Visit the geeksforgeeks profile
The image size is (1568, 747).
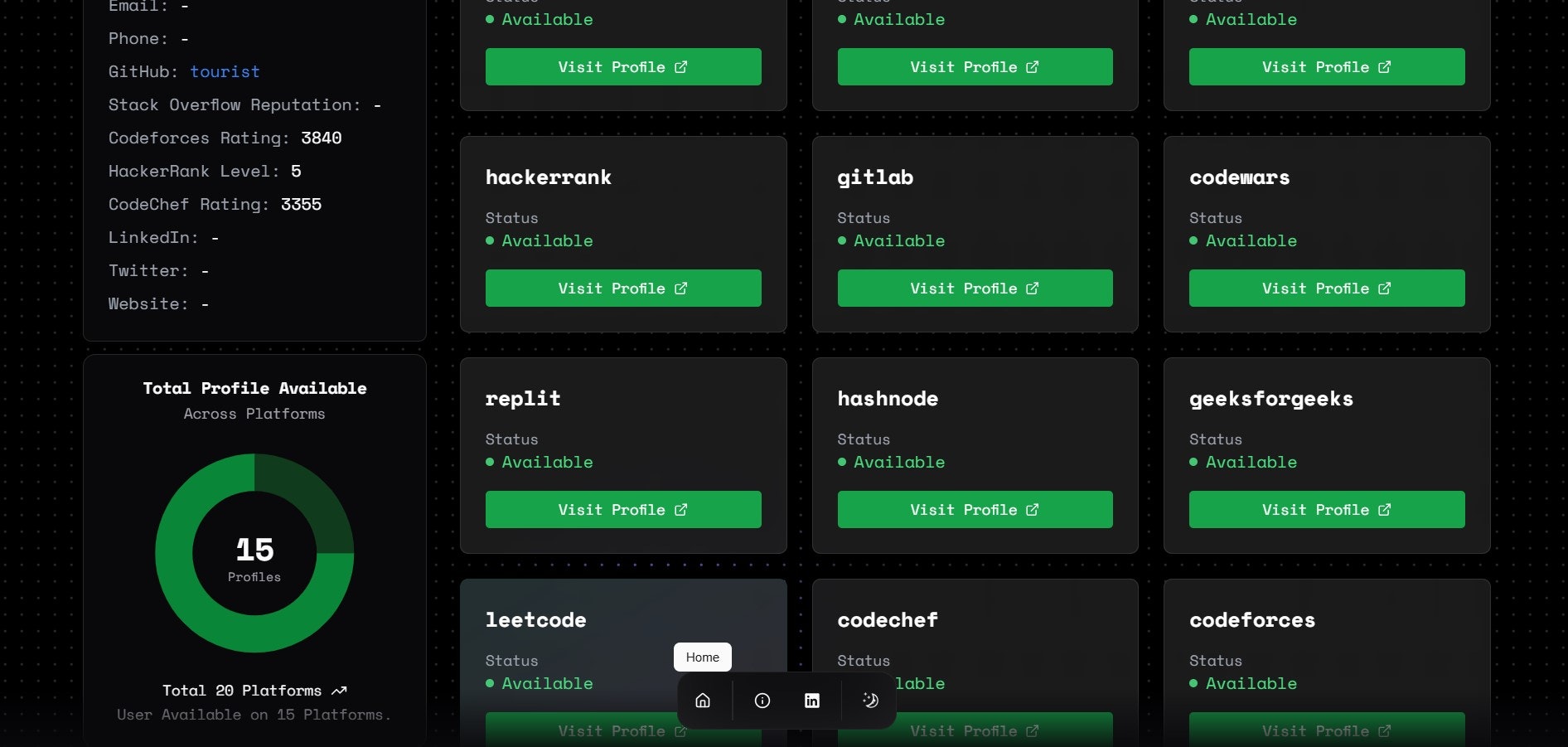pos(1326,509)
